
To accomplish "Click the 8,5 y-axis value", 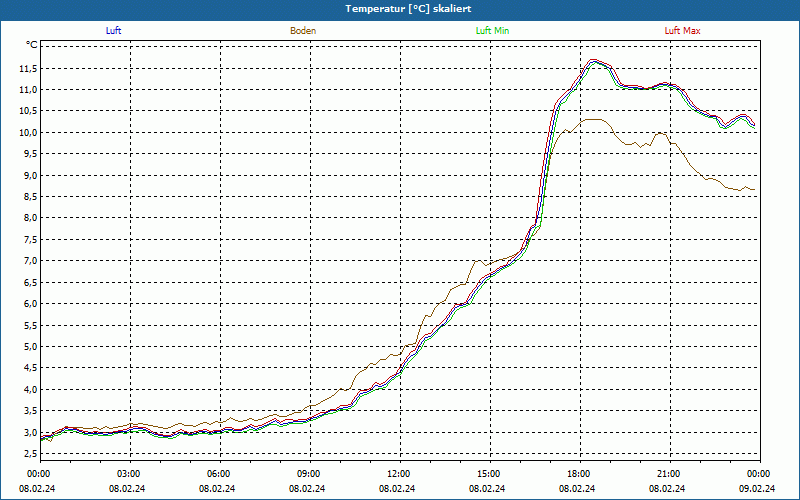I will coord(30,197).
